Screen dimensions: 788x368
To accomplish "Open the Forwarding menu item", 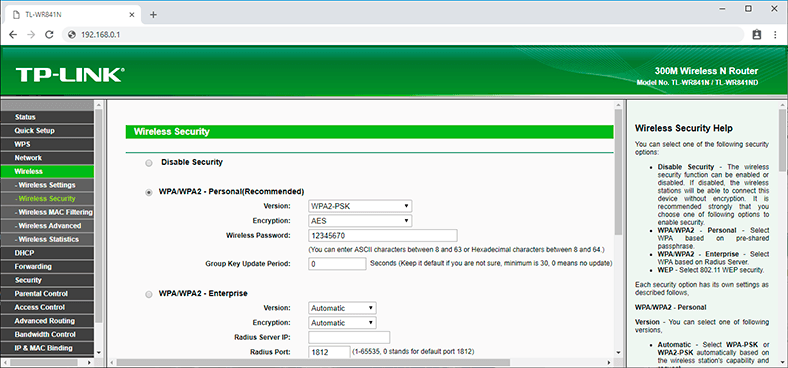I will (x=47, y=266).
